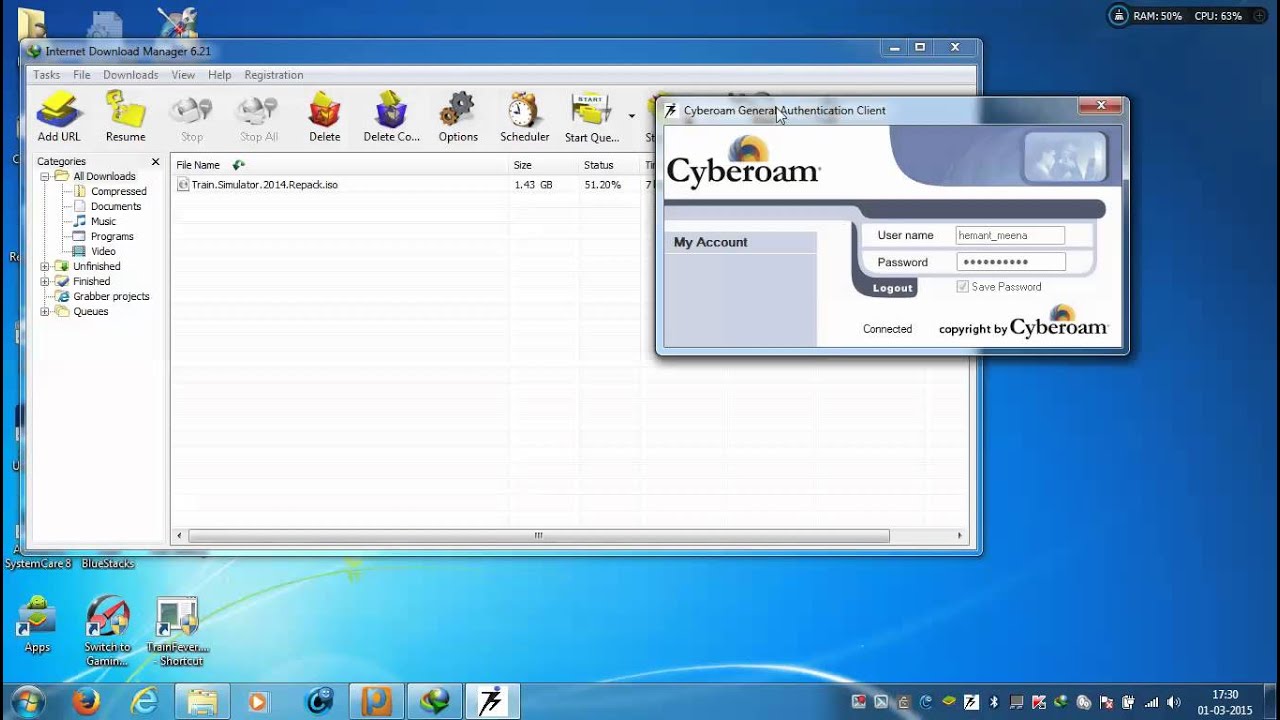This screenshot has height=720, width=1280.
Task: Open the Windows Start button
Action: 27,702
